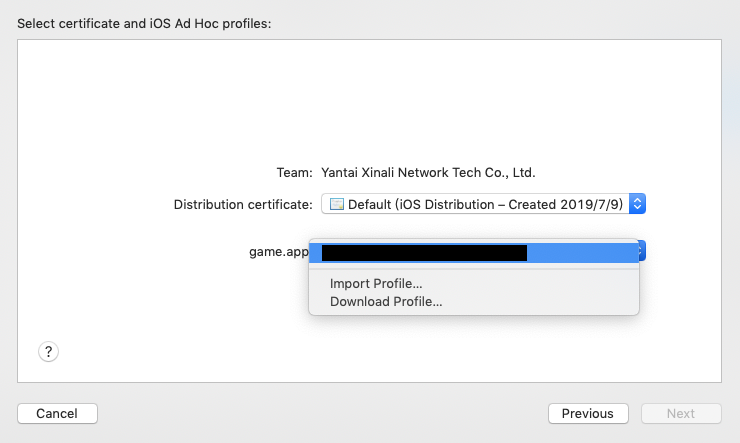Click the blue arrows of Distribution certificate popup
The width and height of the screenshot is (740, 443).
click(x=637, y=204)
